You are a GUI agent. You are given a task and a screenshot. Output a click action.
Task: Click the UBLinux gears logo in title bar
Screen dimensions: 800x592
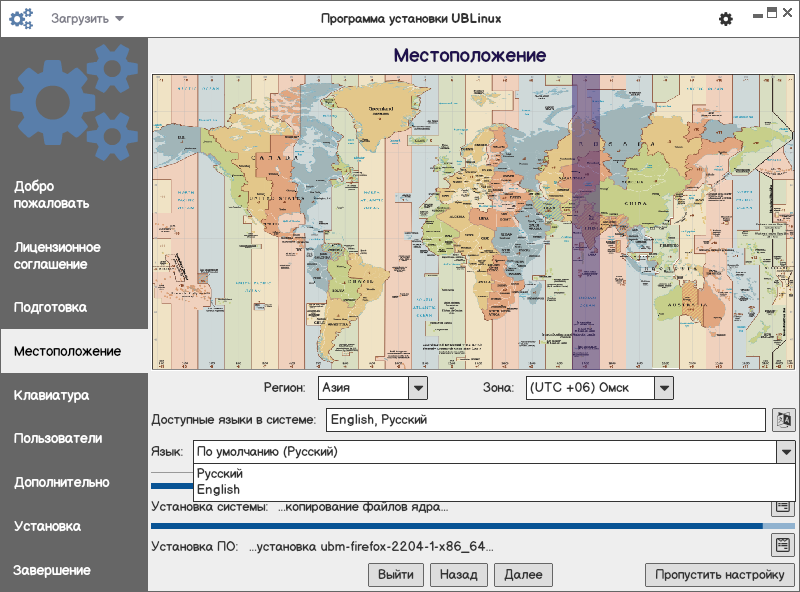coord(22,19)
